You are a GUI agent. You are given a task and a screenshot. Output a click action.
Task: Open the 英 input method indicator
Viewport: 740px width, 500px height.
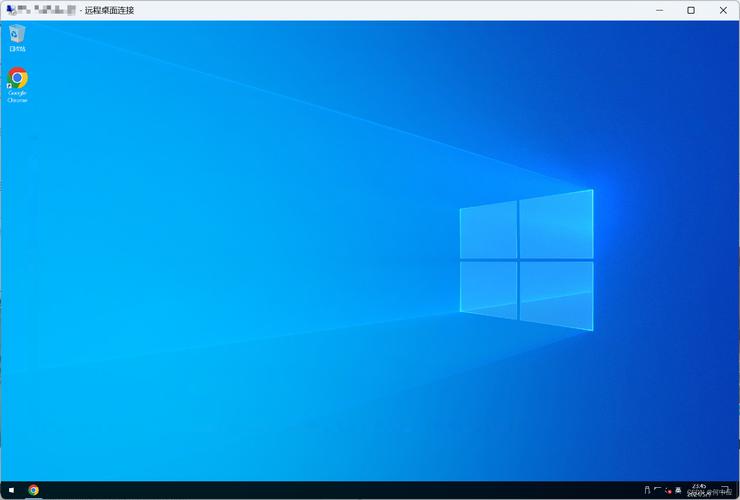(678, 491)
